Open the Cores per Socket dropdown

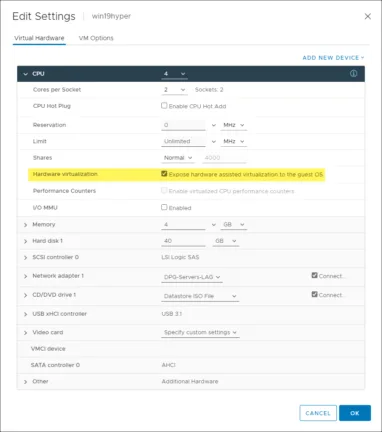(x=174, y=90)
